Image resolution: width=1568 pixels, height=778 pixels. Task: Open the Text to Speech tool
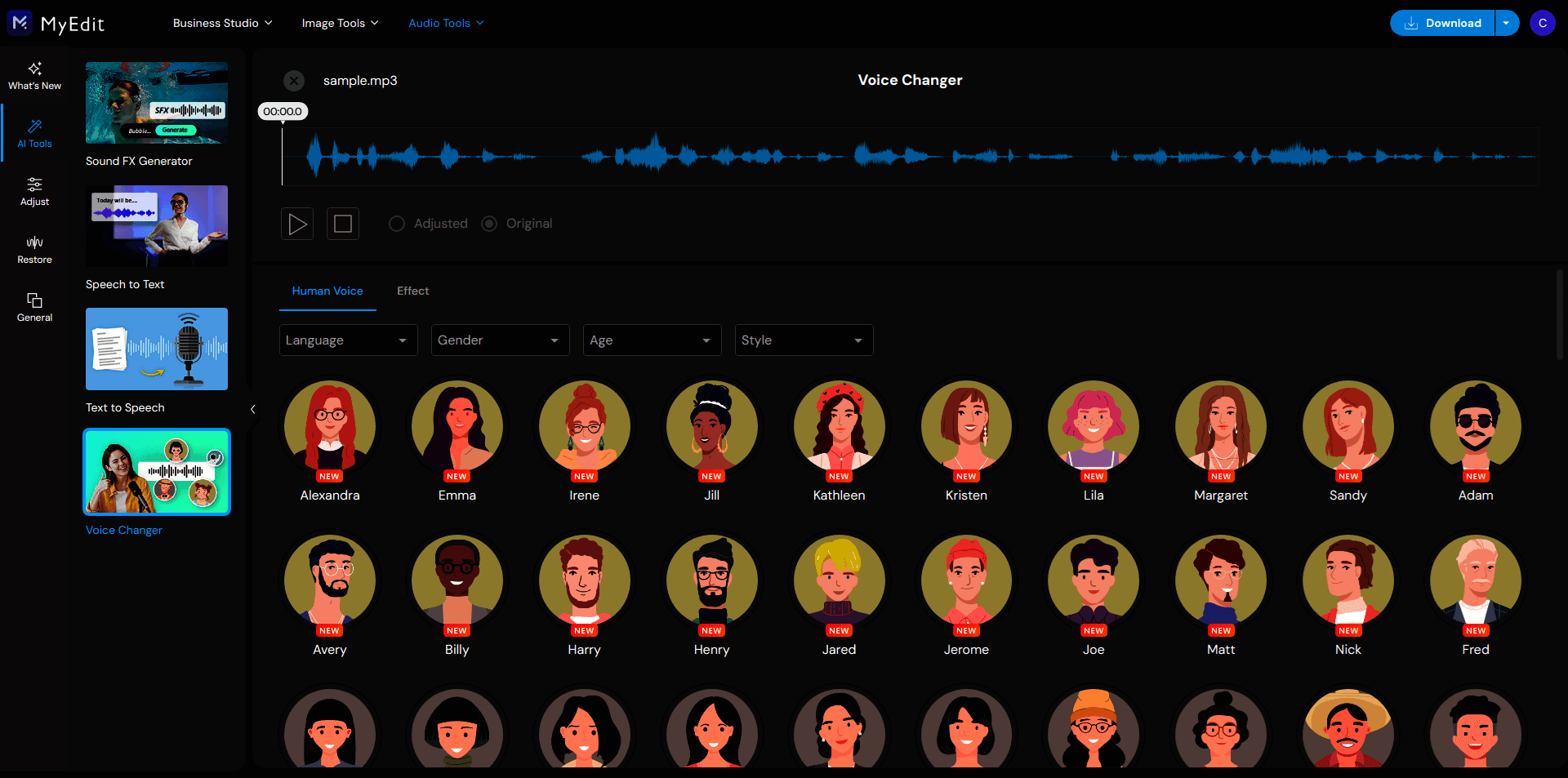(x=157, y=349)
